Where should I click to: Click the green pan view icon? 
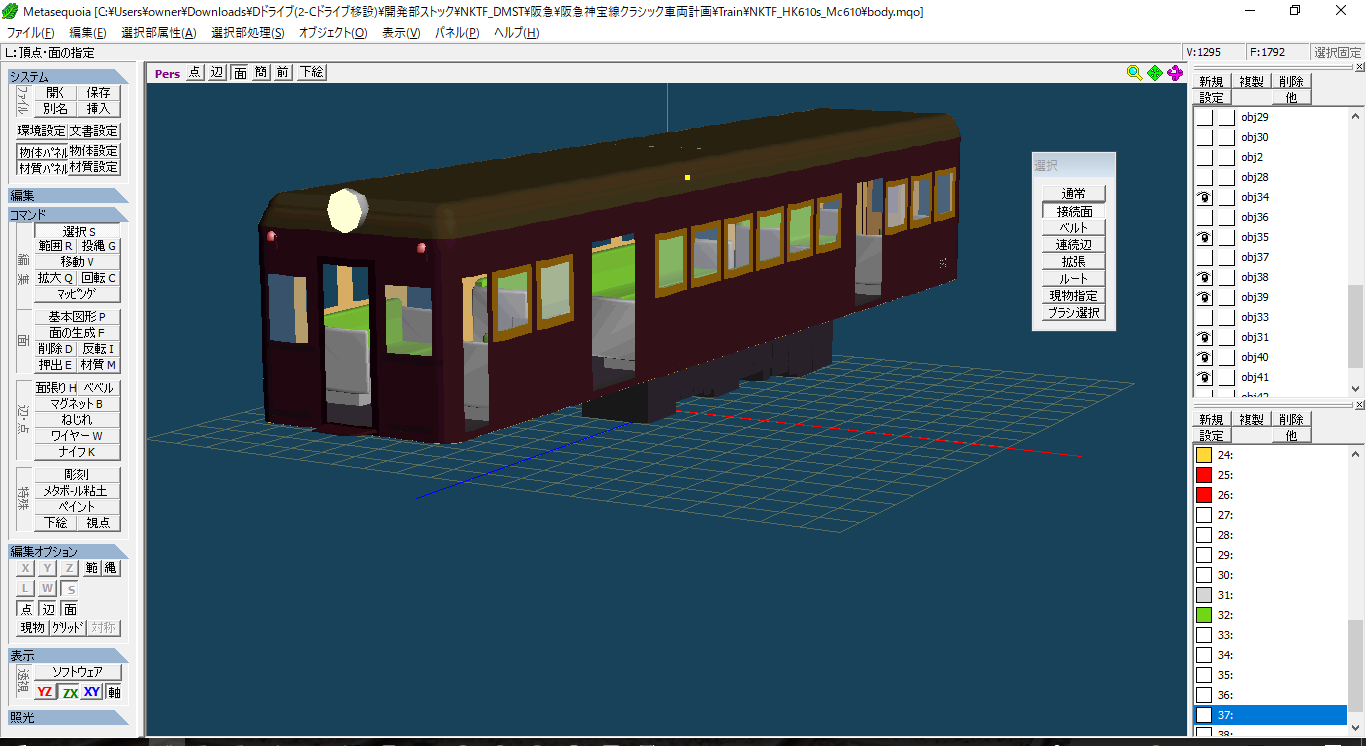pyautogui.click(x=1155, y=72)
